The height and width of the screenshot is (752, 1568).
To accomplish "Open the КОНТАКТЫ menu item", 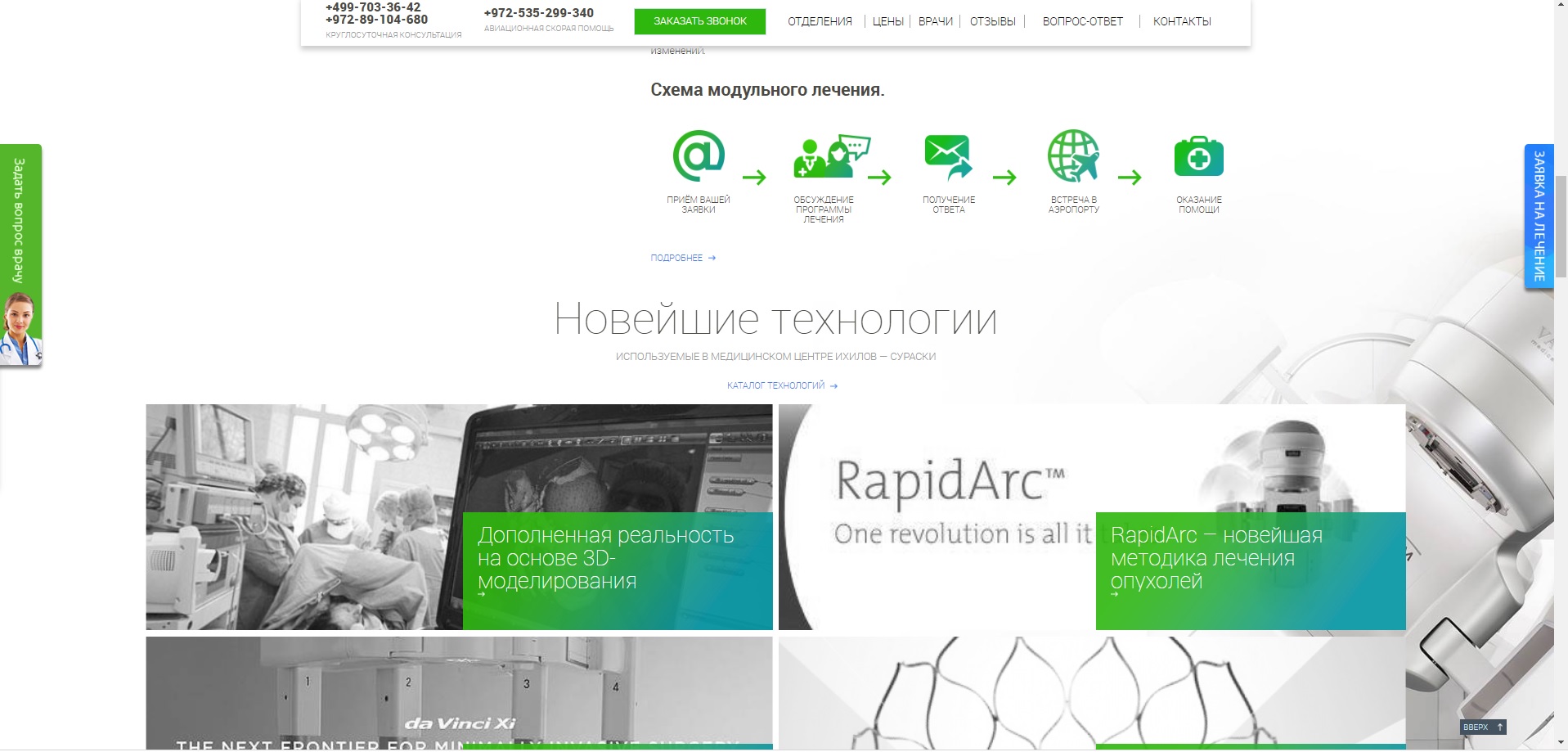I will tap(1182, 21).
